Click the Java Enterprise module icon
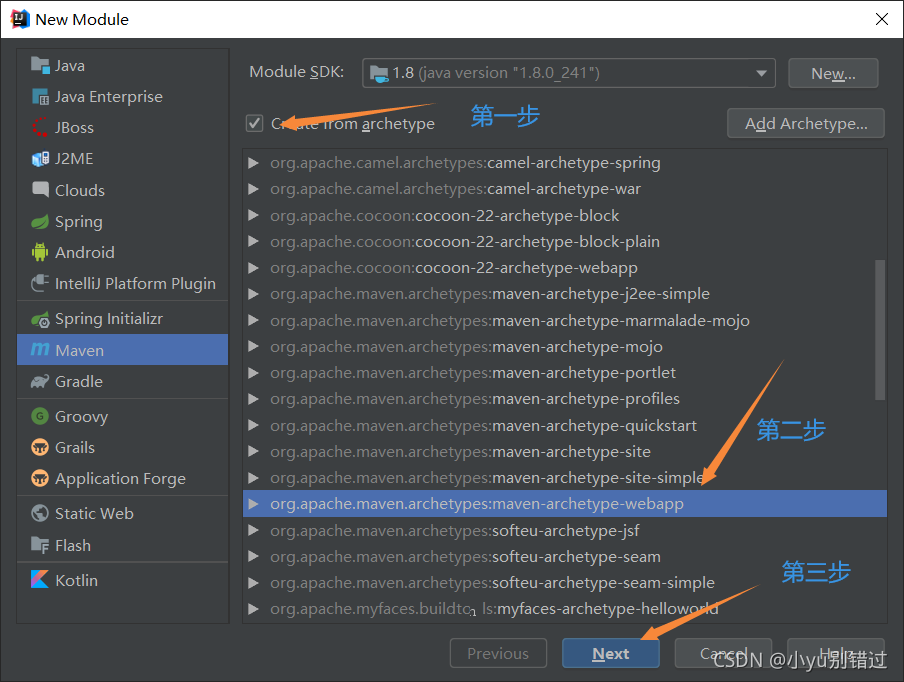Screen dimensions: 904x682 [x=40, y=96]
